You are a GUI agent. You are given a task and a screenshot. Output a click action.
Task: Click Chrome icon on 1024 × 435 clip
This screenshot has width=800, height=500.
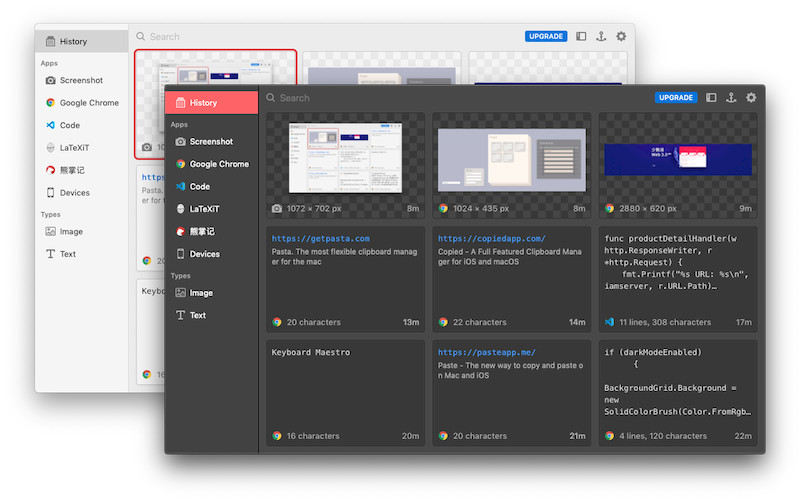pos(443,208)
